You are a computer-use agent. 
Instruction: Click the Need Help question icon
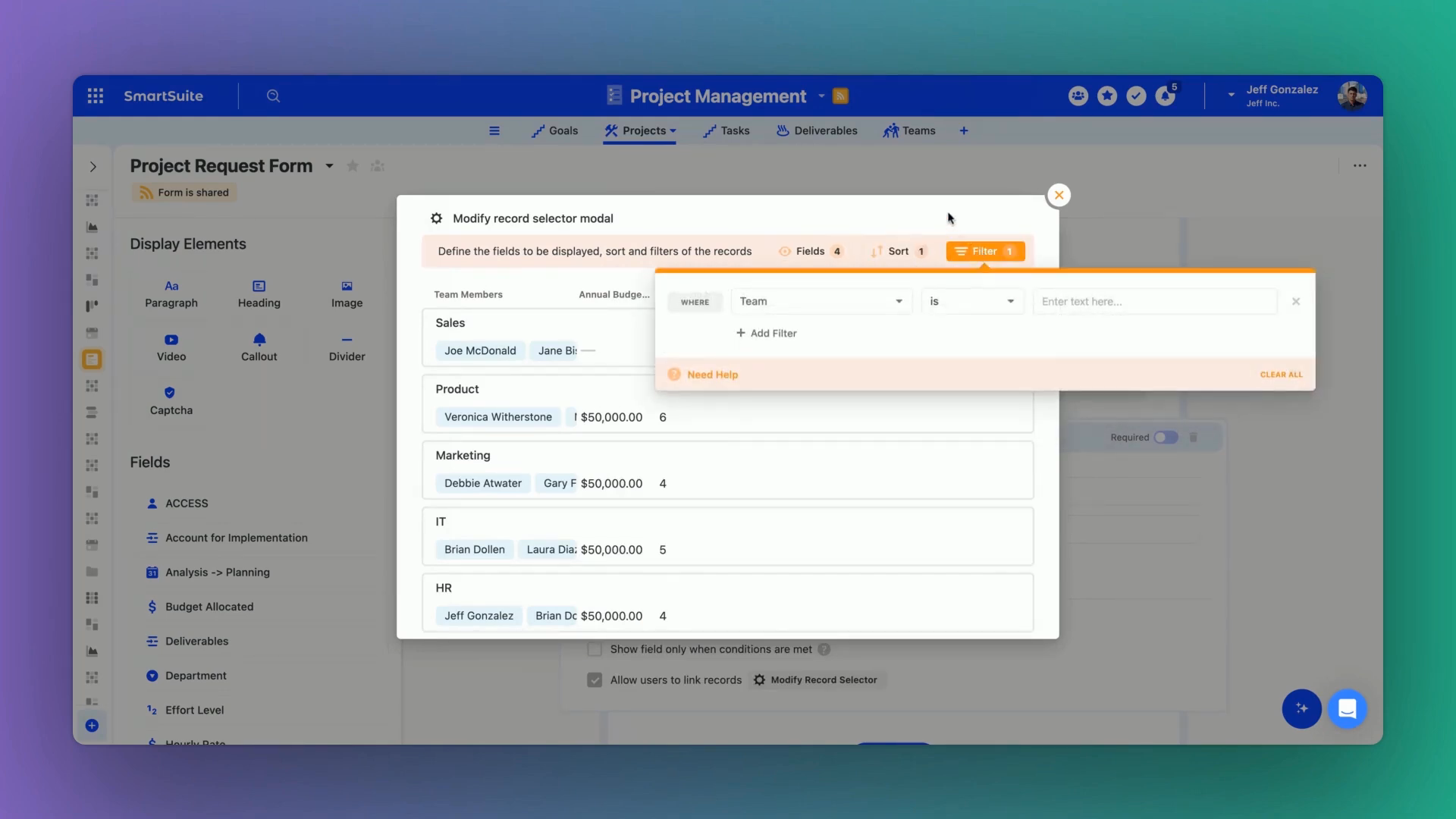coord(674,375)
